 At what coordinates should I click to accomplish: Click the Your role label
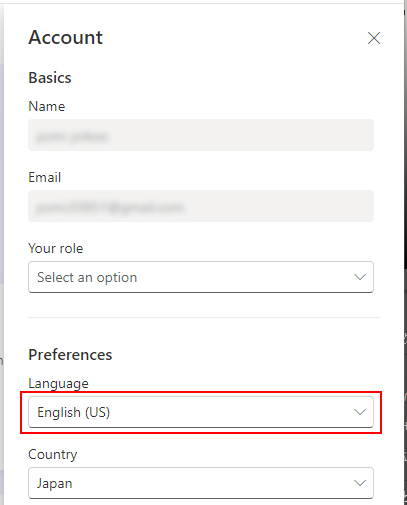coord(56,248)
